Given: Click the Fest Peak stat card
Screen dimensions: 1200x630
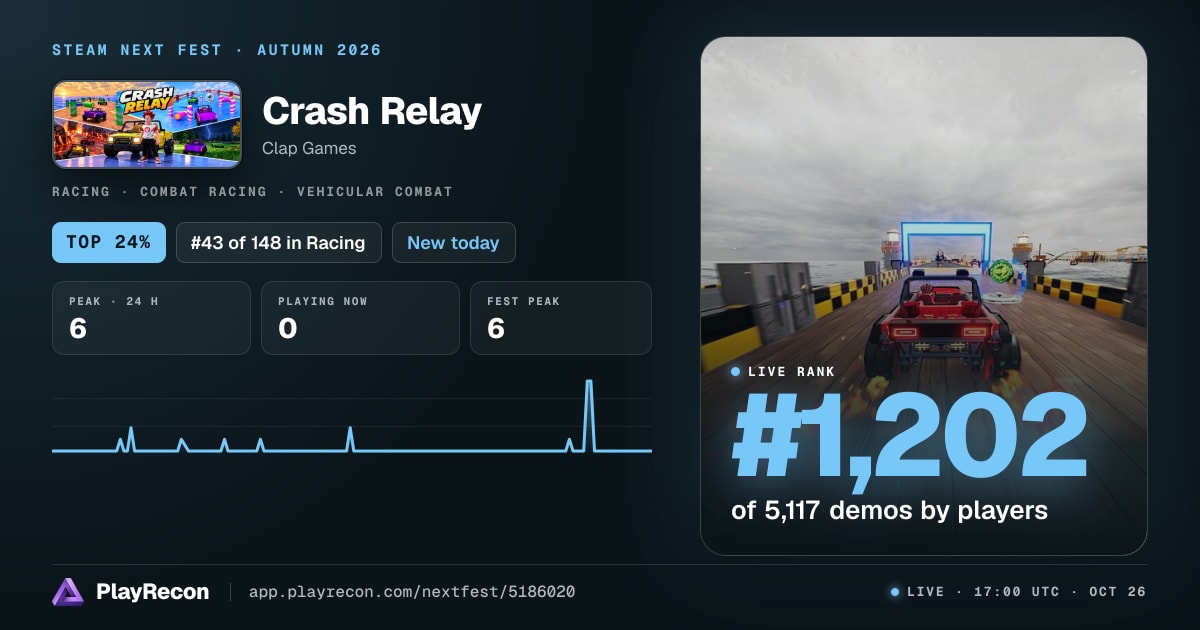Looking at the screenshot, I should coord(561,318).
